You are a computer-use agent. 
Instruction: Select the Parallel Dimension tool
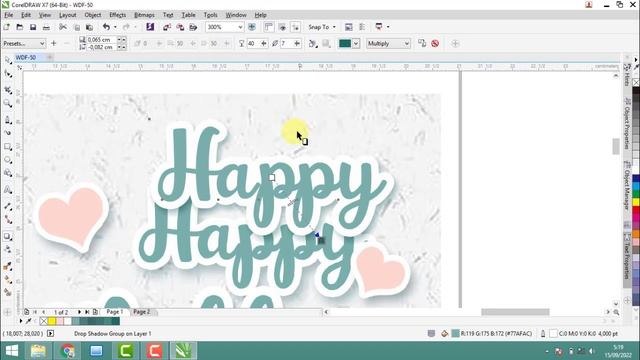pyautogui.click(x=7, y=207)
